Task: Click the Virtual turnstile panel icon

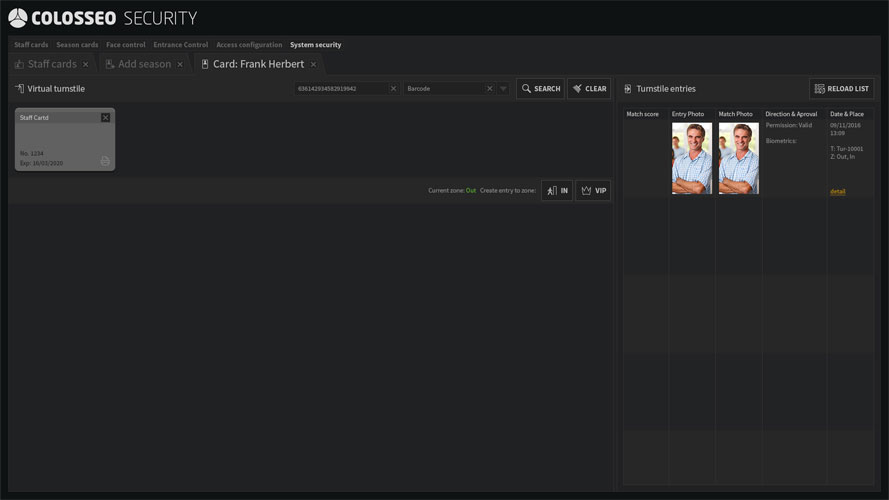Action: point(19,88)
